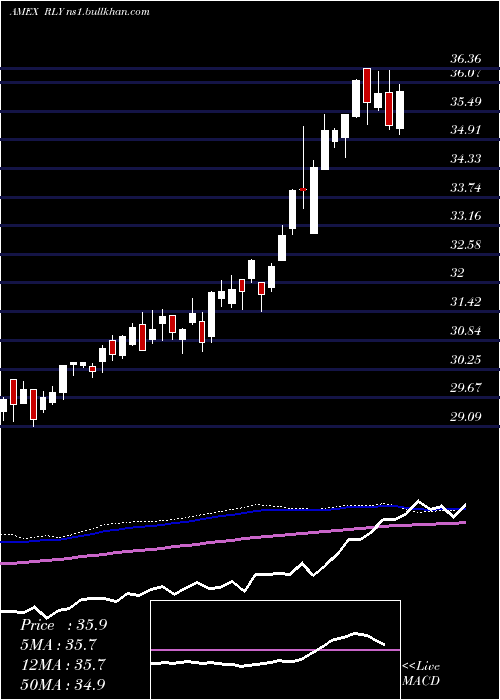Click the 33.16 price level label
This screenshot has width=500, height=700.
466,216
